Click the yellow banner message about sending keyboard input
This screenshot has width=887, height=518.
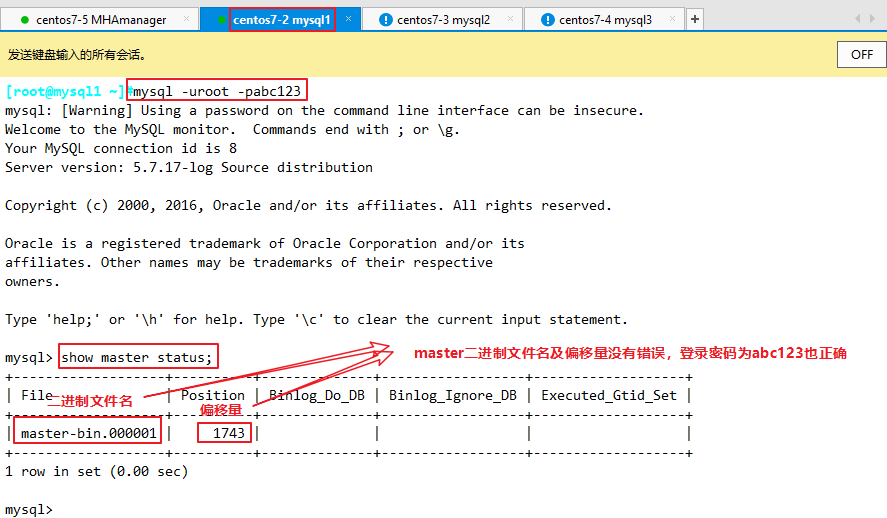[x=77, y=55]
